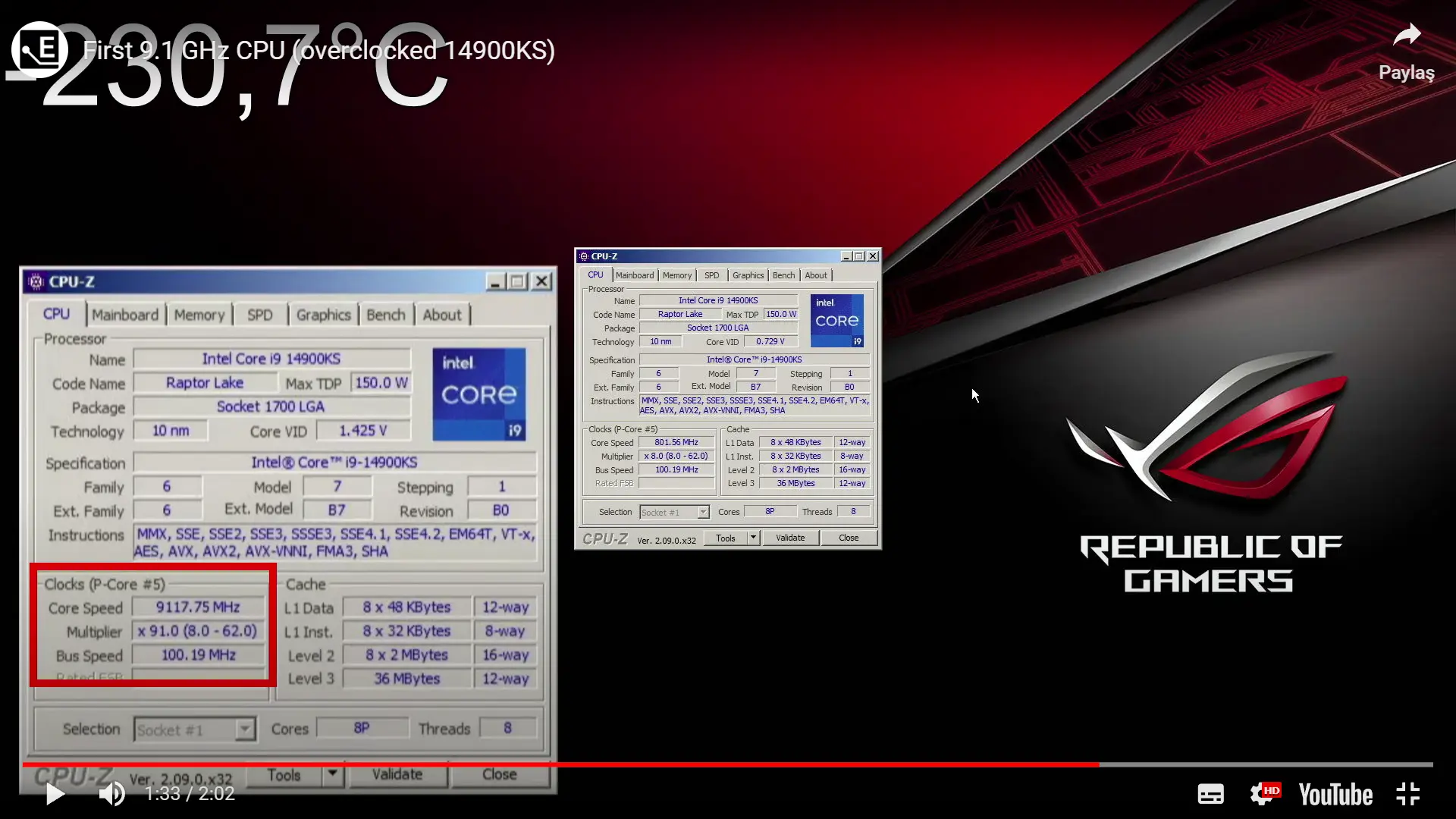Minimize the small CPU-Z window
The image size is (1456, 819).
pos(846,256)
